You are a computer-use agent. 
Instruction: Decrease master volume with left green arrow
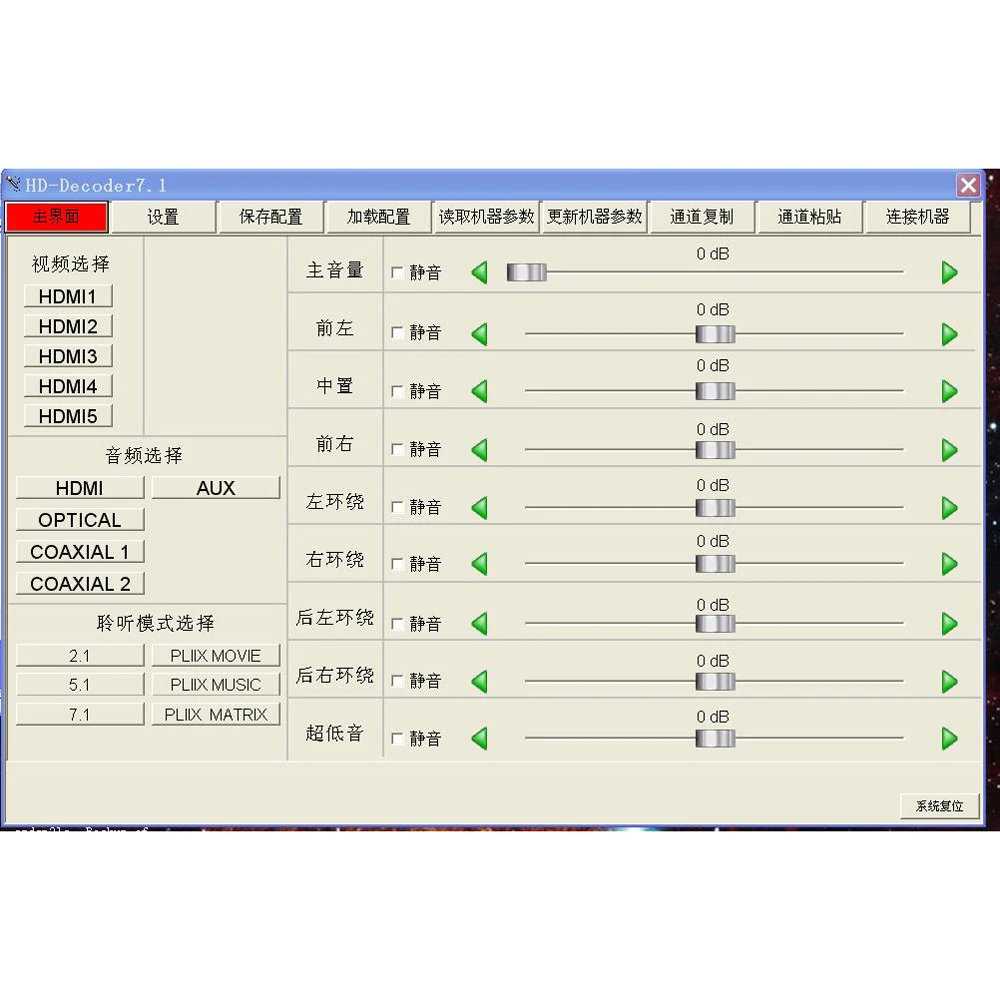[480, 272]
